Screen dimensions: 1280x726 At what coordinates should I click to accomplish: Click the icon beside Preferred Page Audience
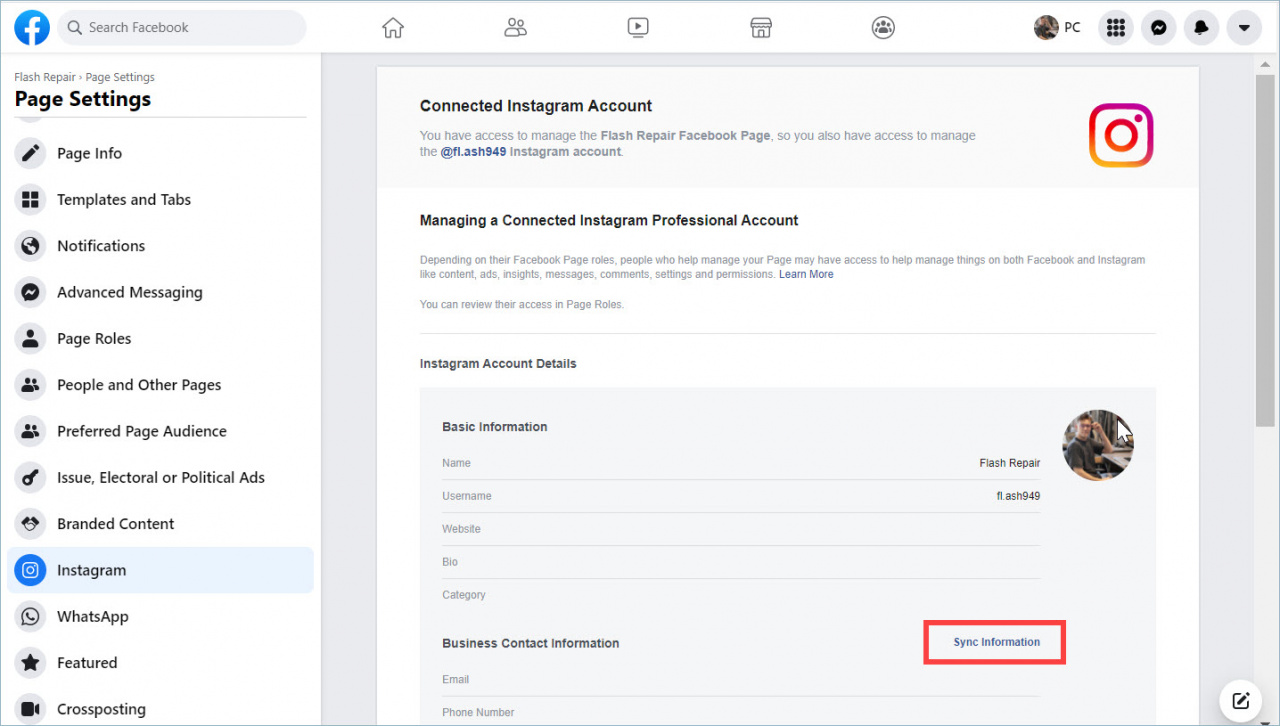coord(31,431)
